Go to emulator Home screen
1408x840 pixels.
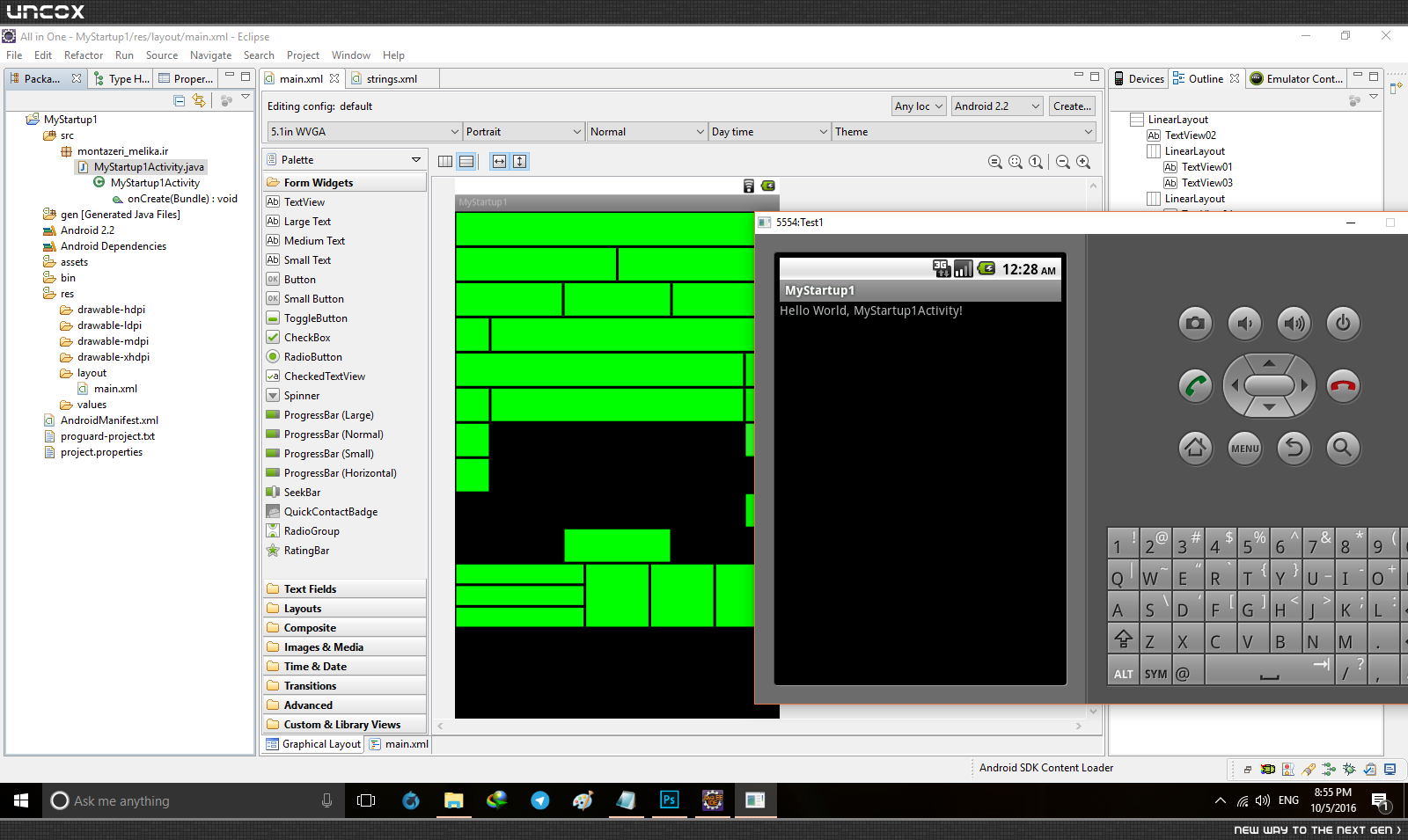point(1195,448)
